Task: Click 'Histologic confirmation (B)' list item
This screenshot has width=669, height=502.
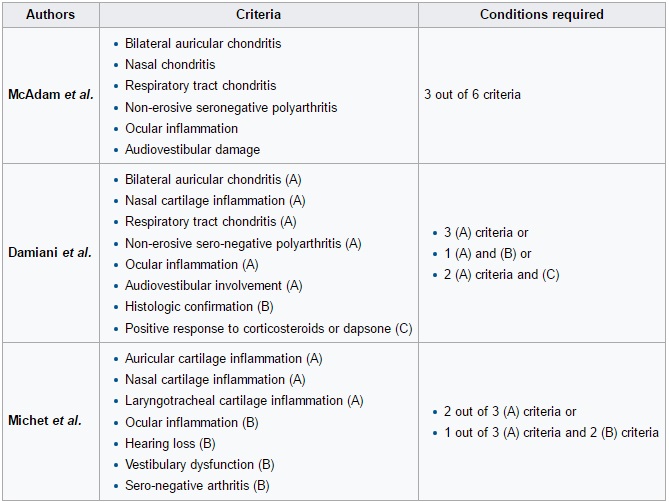Action: [x=199, y=307]
